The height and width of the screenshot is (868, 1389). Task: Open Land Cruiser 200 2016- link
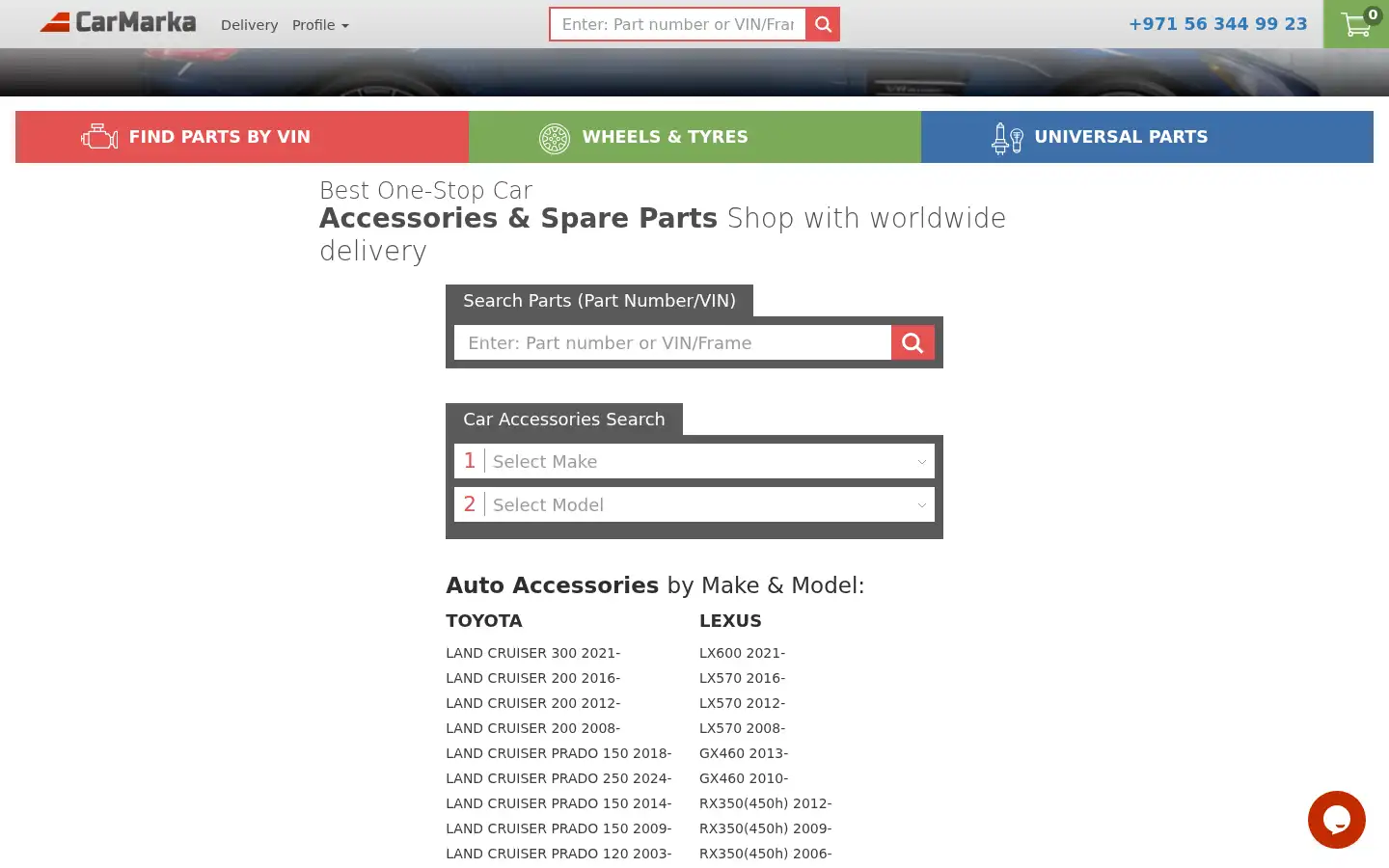(x=533, y=678)
